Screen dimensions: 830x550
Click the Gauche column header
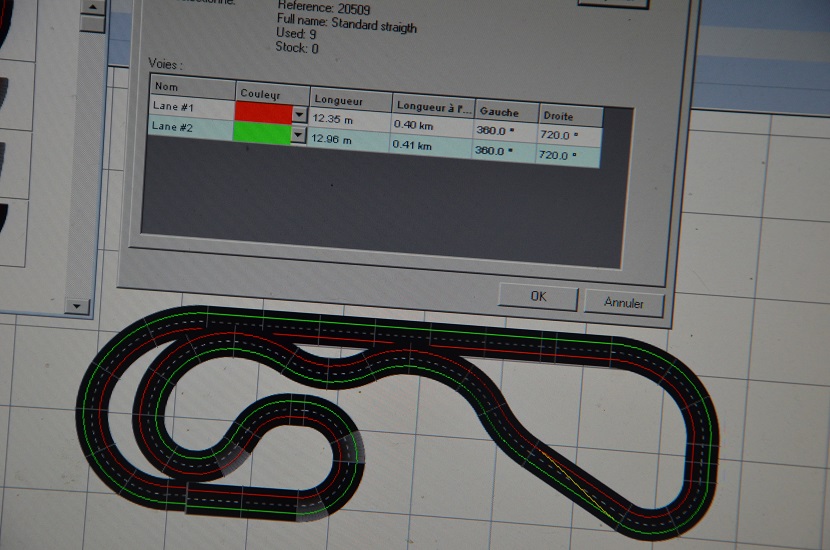pyautogui.click(x=507, y=112)
